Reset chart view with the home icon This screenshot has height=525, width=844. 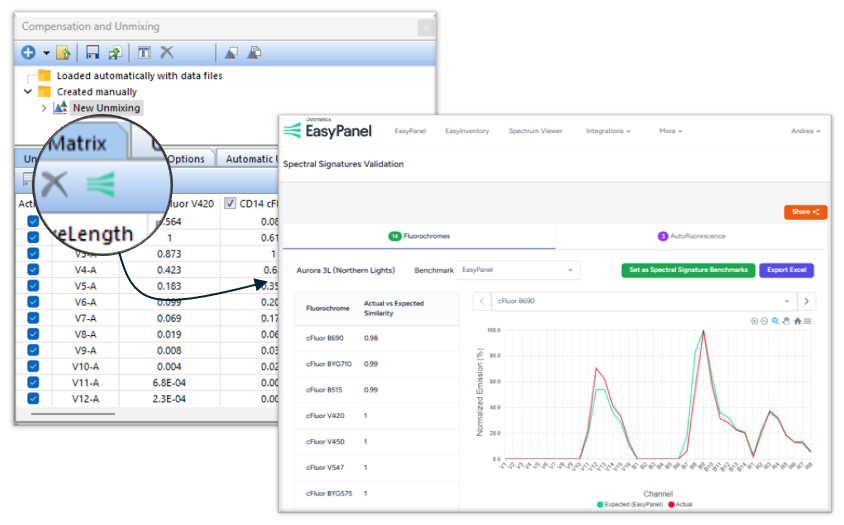point(797,320)
